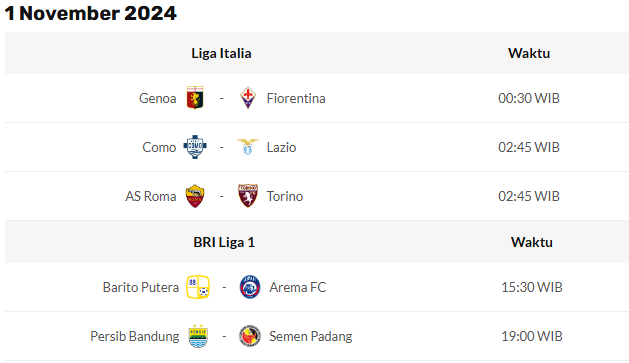Select the Persib Bandung crest
629x363 pixels.
click(198, 336)
